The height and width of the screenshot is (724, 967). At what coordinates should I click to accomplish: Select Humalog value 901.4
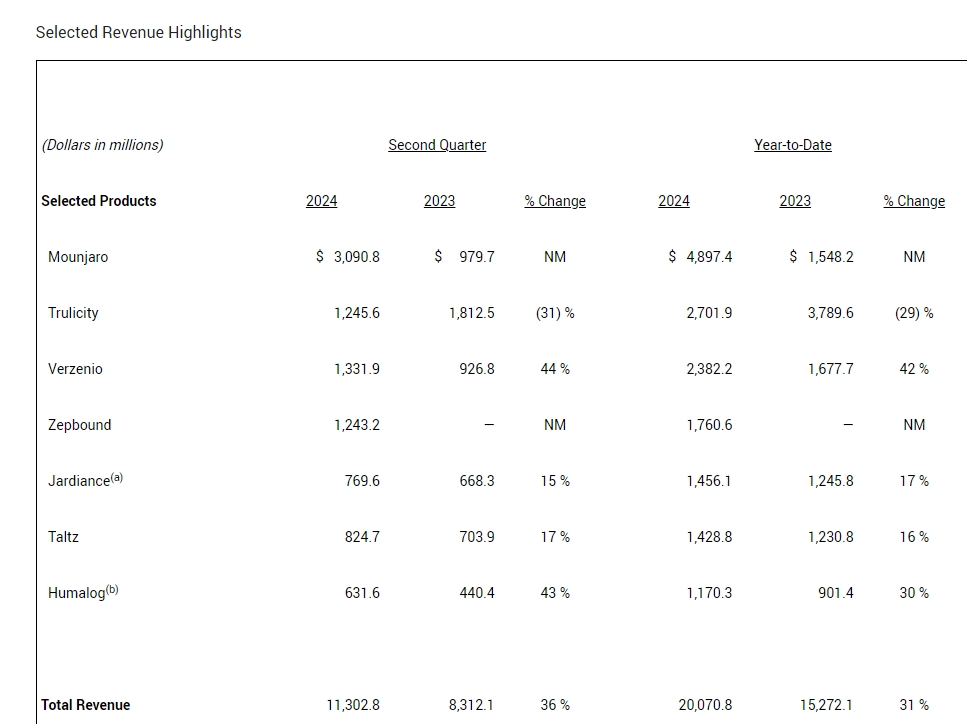[836, 593]
